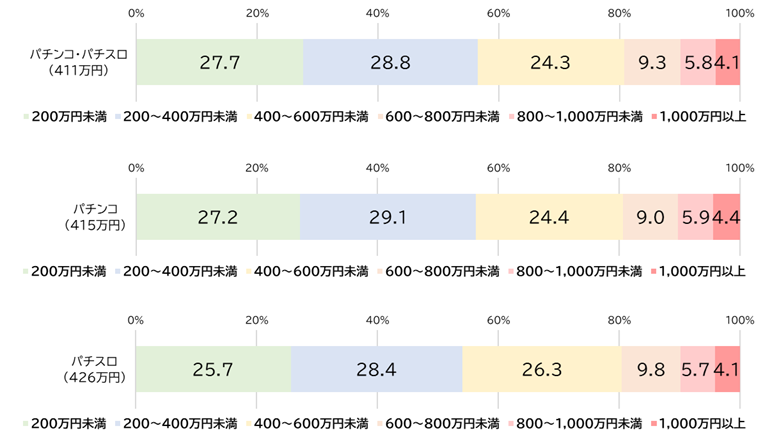Click the 9.3 segment in top bar
763x442 pixels.
652,62
